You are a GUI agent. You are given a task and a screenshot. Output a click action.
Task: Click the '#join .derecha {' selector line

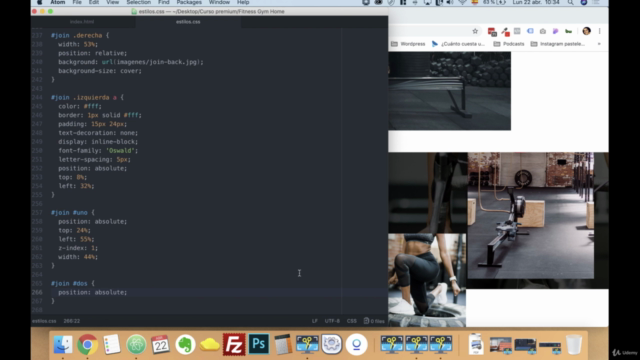click(x=80, y=36)
